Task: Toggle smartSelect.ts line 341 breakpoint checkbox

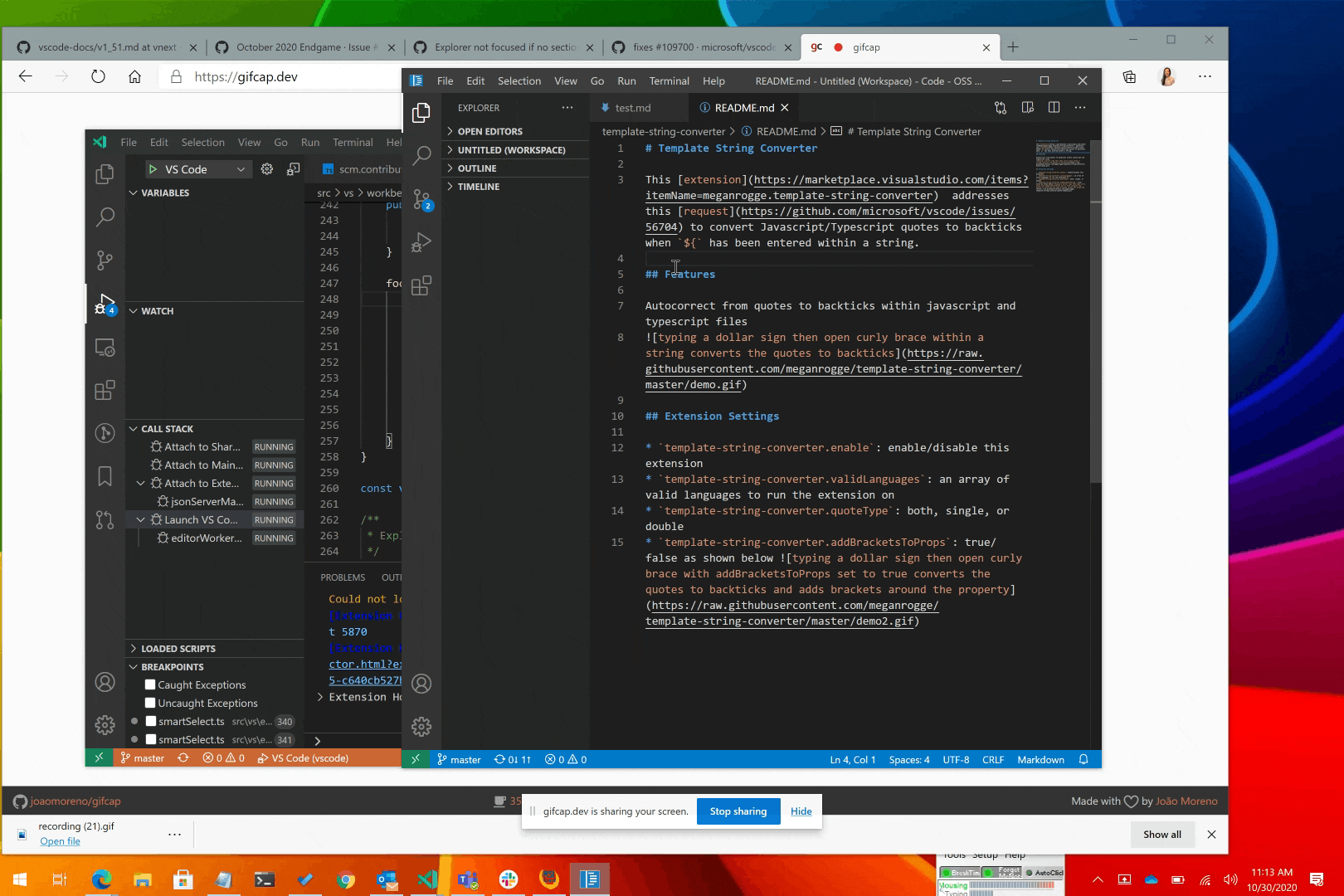Action: tap(150, 739)
